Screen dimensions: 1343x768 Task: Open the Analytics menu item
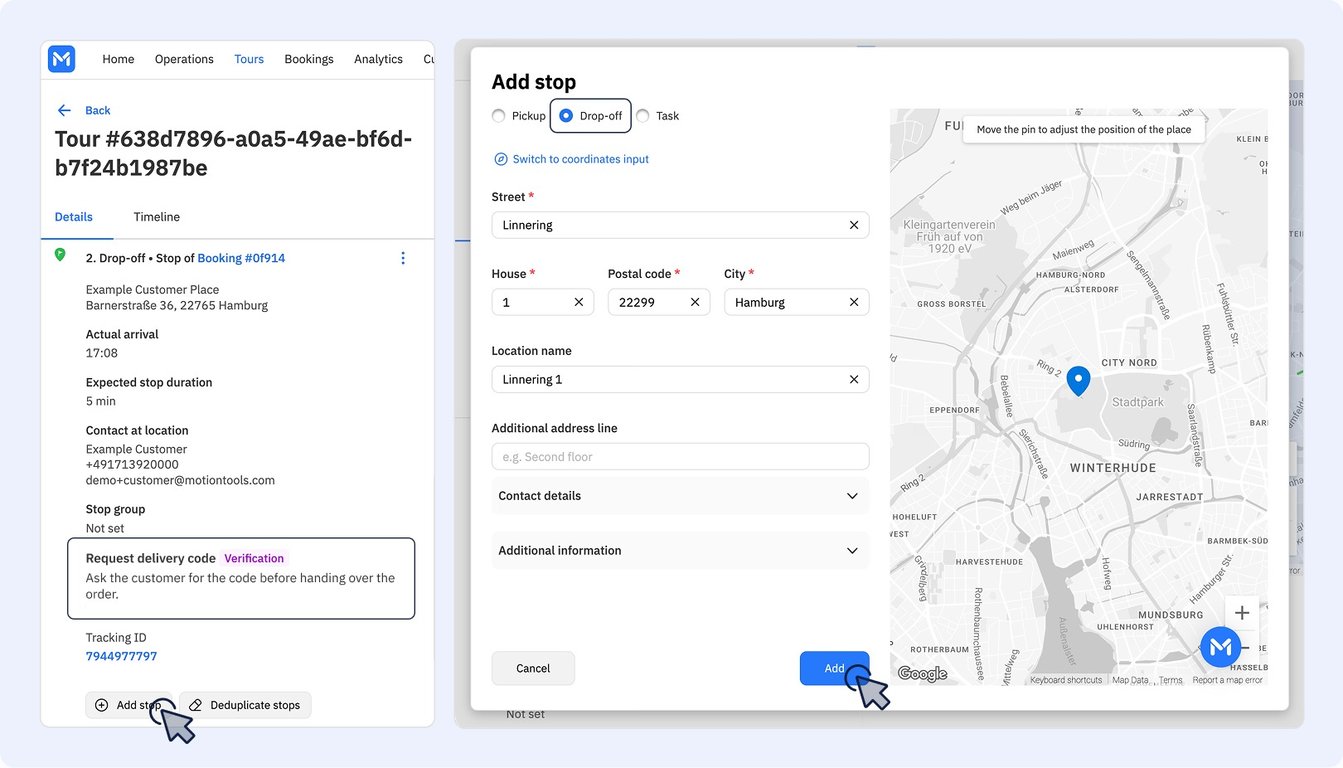[378, 59]
